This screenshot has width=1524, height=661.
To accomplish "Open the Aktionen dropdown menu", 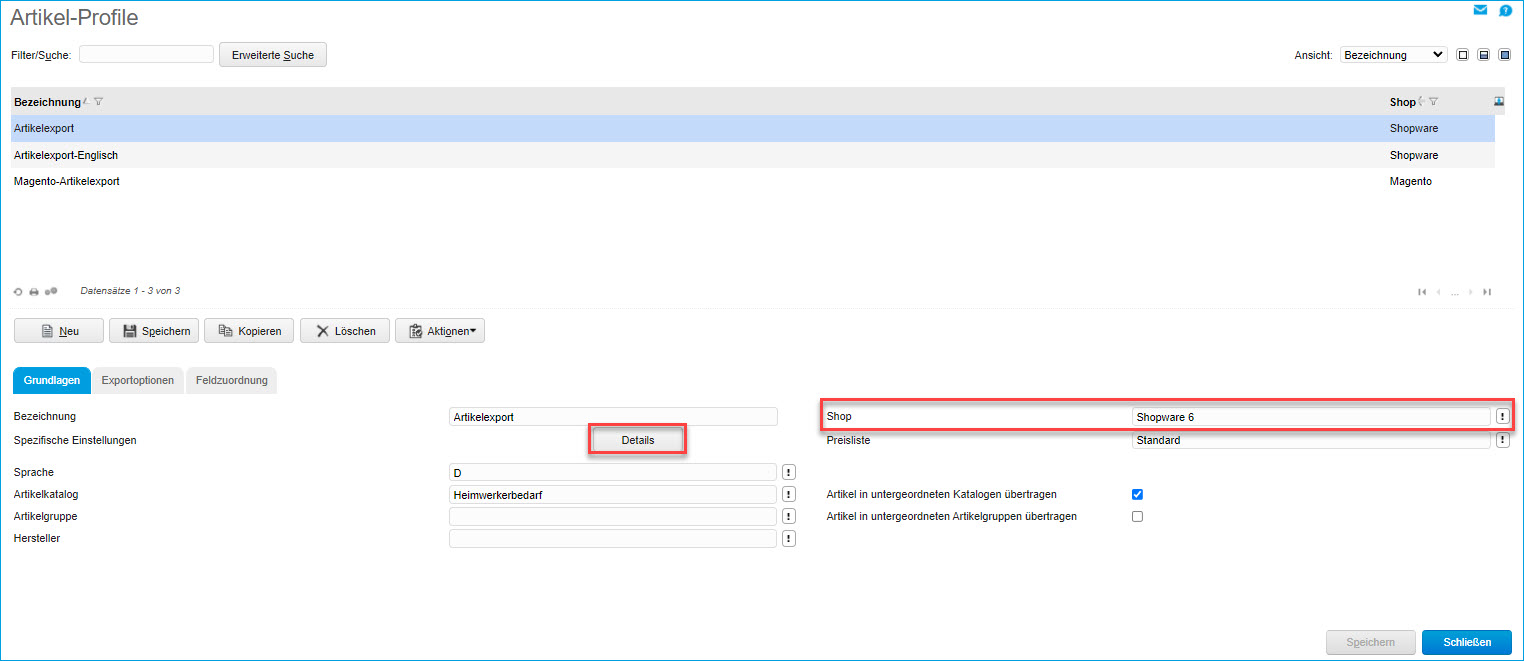I will pos(440,330).
